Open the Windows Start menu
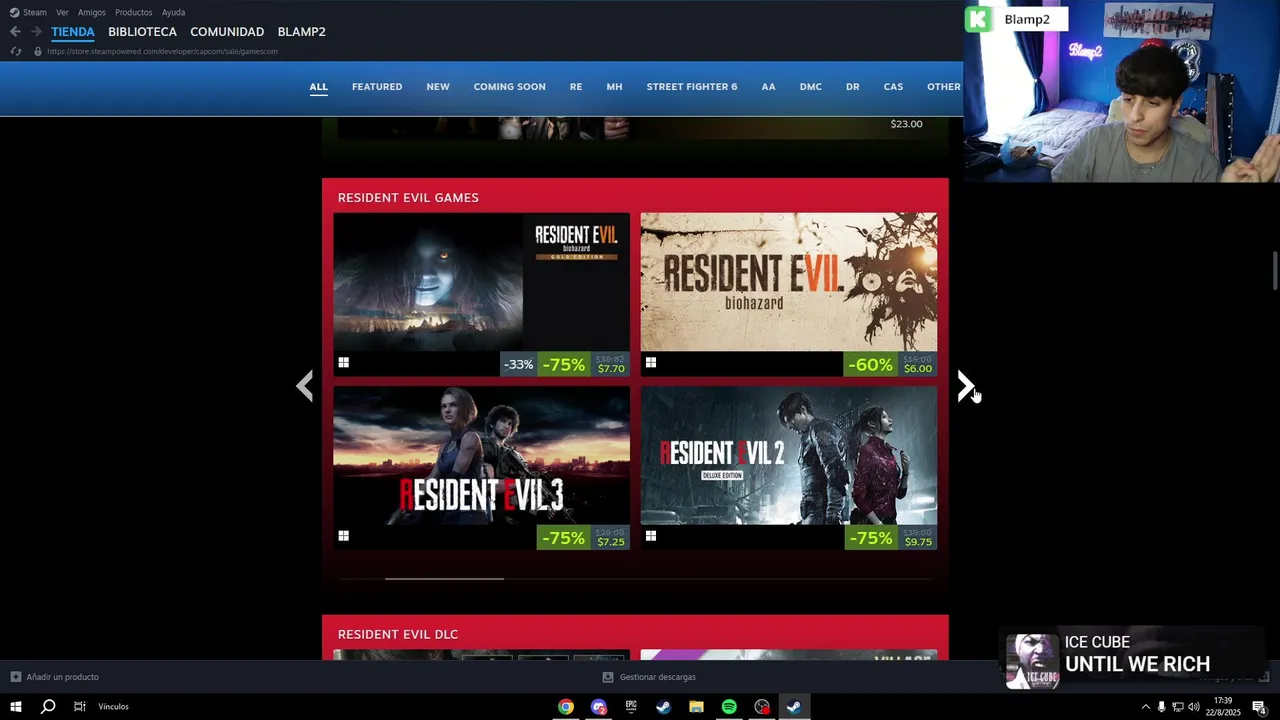 (16, 707)
